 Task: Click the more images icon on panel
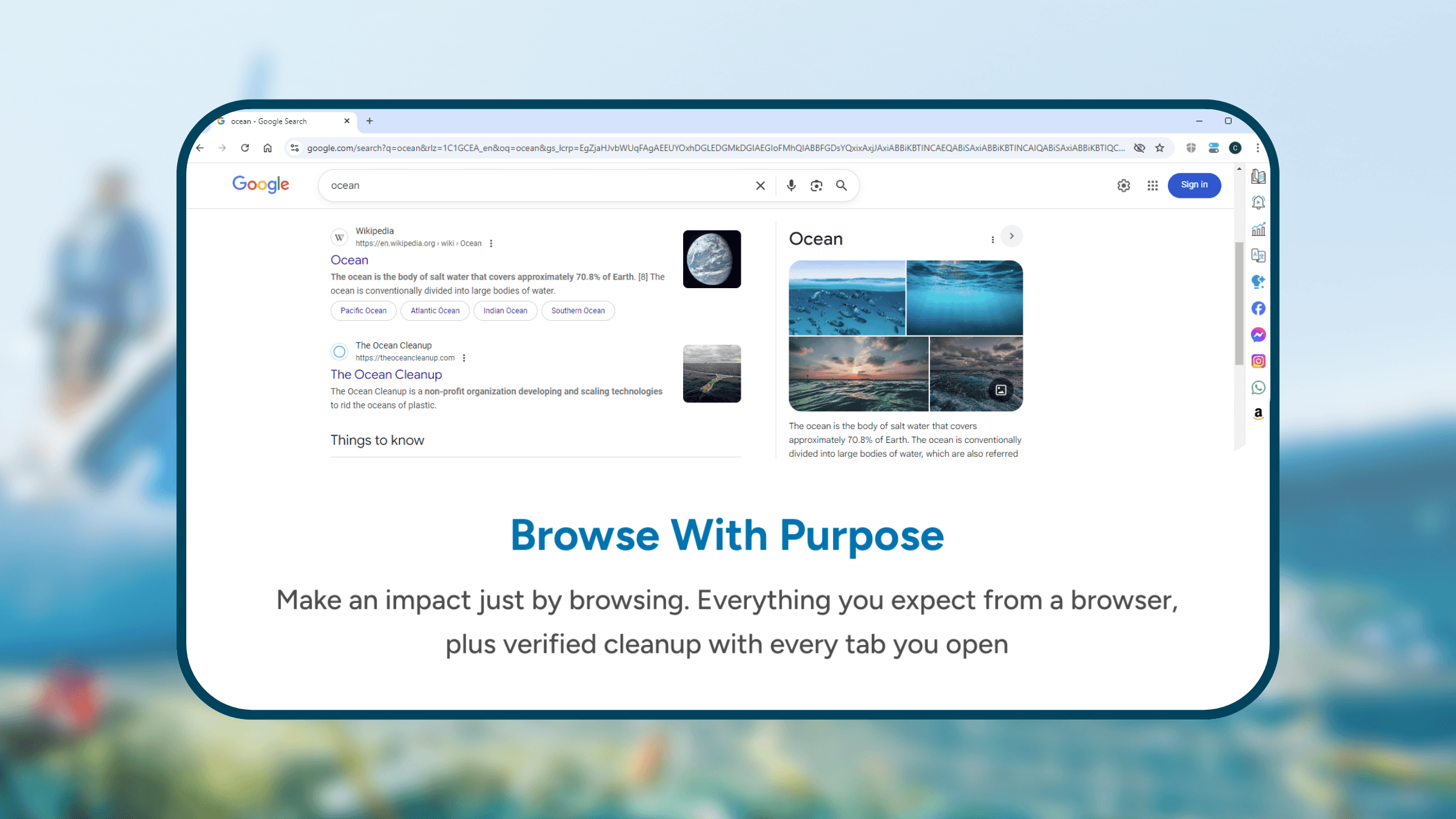pyautogui.click(x=1001, y=390)
